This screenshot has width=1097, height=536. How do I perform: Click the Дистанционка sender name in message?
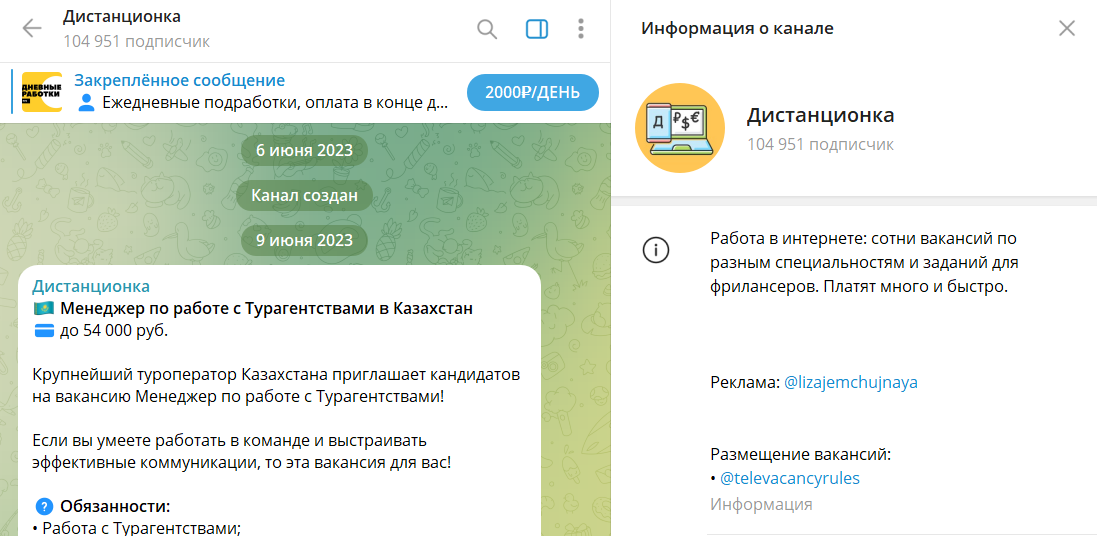click(91, 286)
